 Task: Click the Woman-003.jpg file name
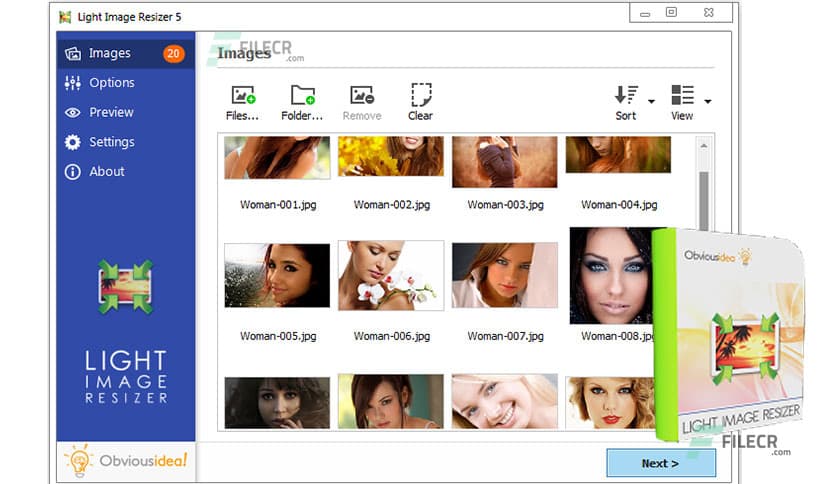tap(505, 205)
